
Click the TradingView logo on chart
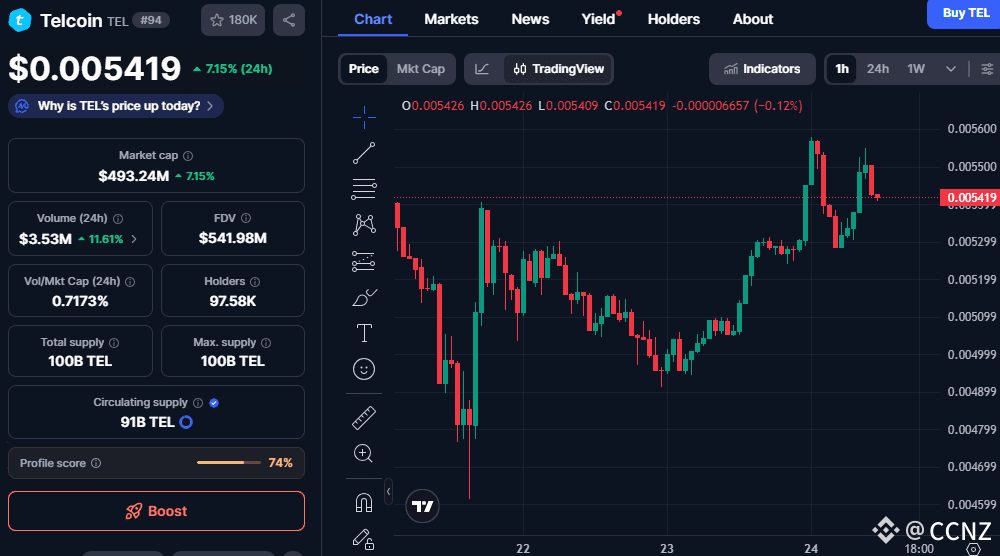(x=422, y=506)
